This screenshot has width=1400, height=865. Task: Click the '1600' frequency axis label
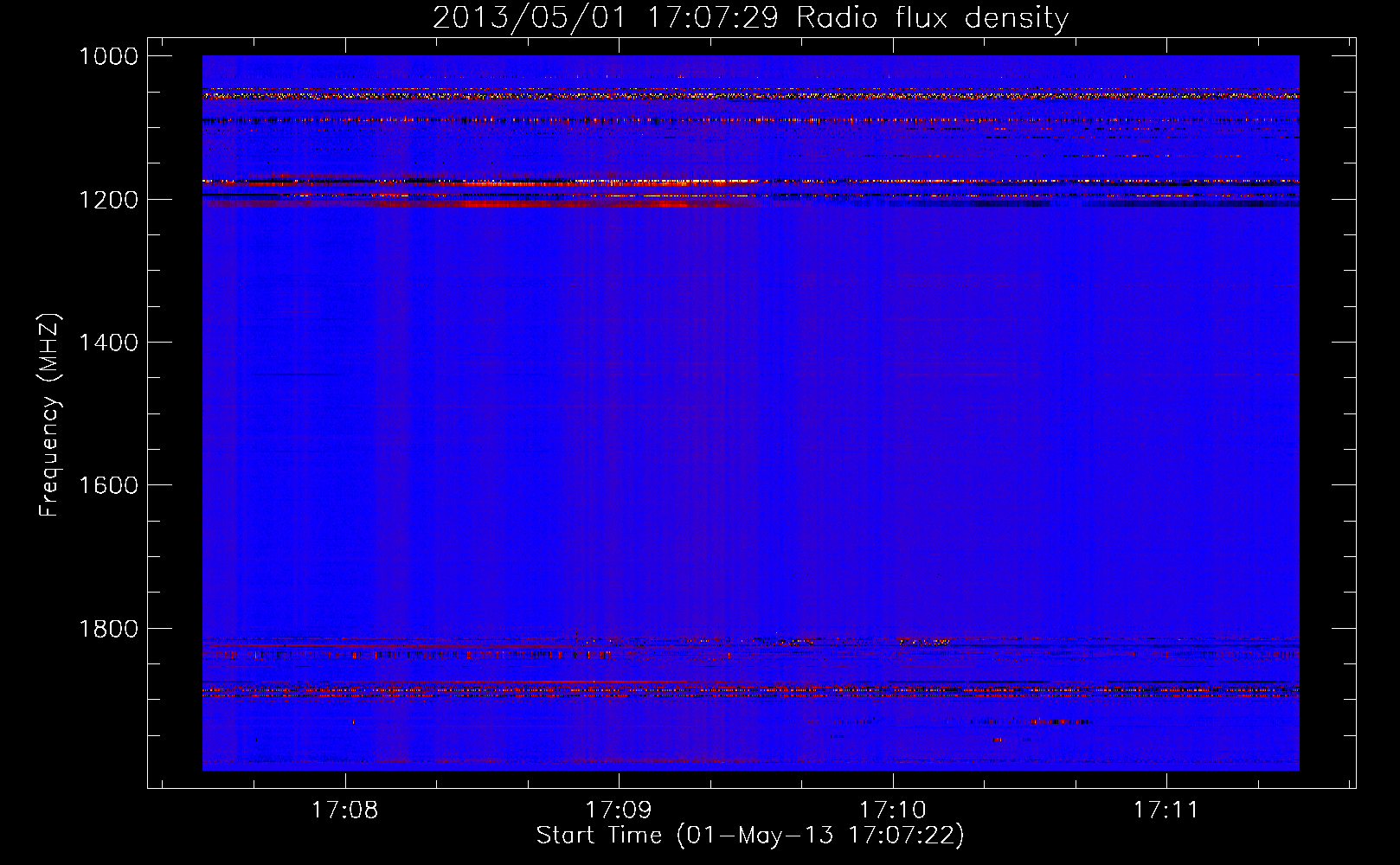point(108,485)
